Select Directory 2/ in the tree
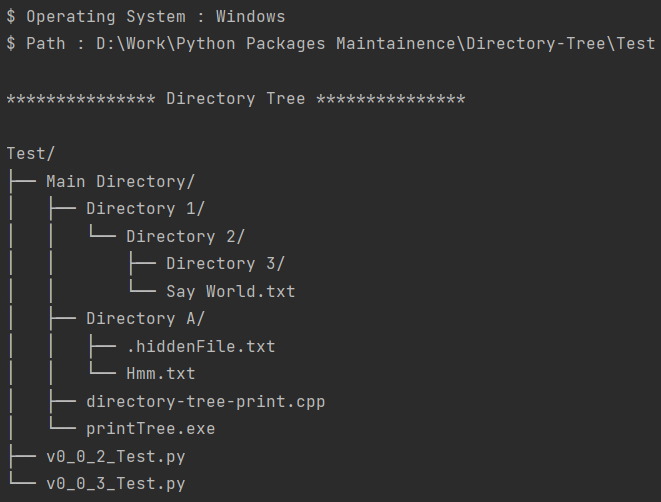The width and height of the screenshot is (661, 502). click(185, 236)
